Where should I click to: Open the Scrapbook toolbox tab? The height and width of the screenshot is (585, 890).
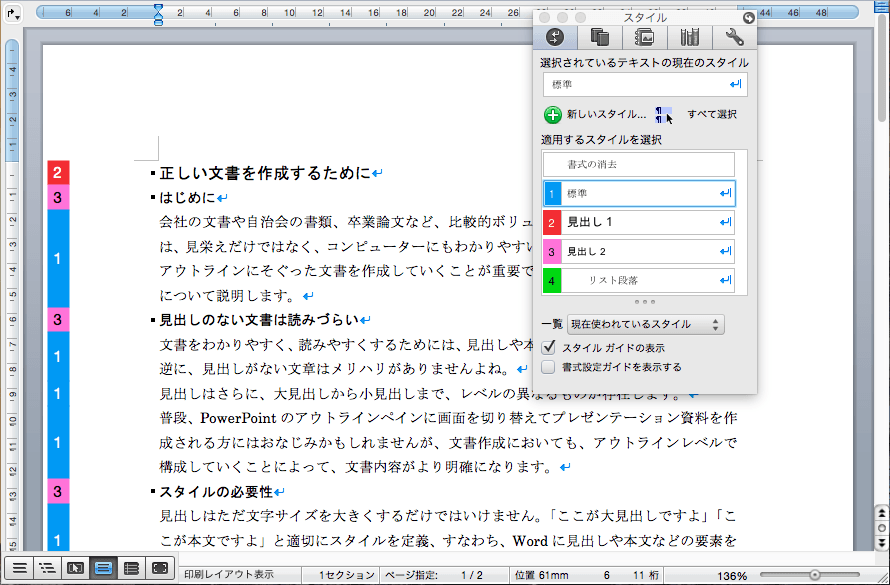[x=644, y=37]
